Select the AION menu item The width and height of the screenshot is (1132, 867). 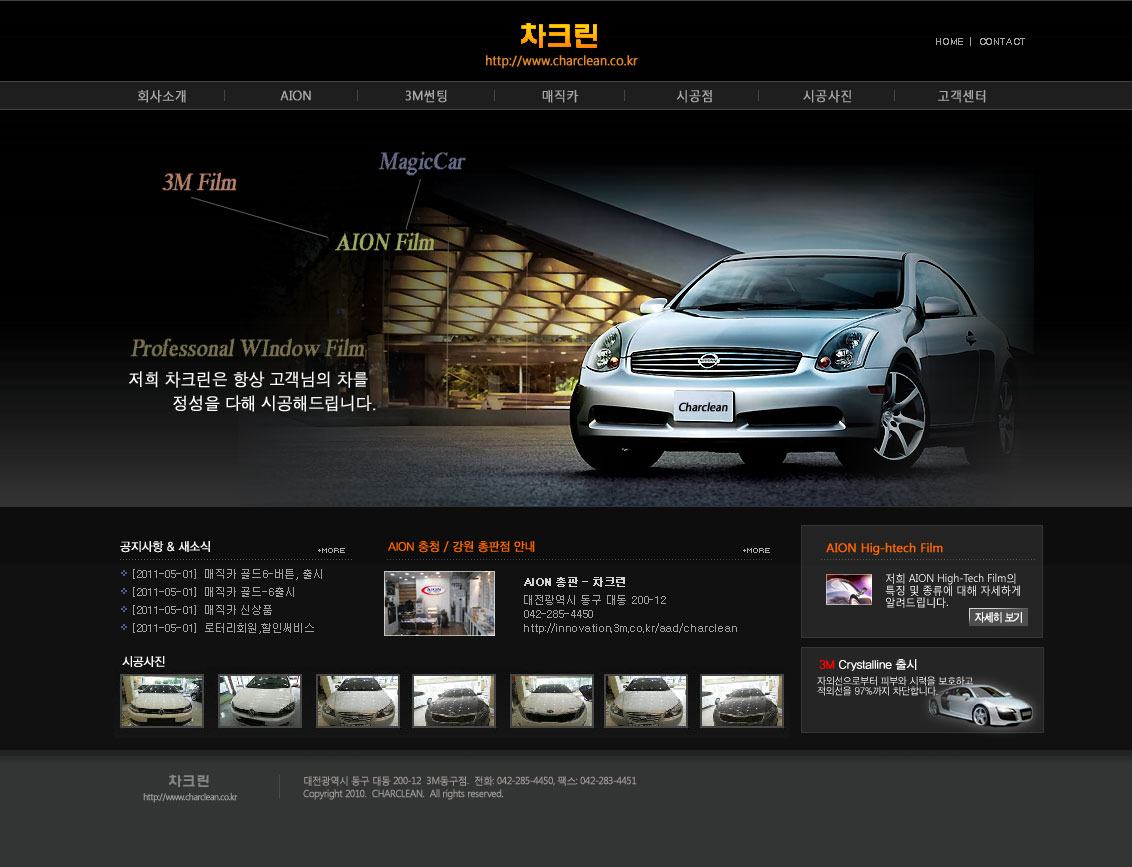(x=296, y=96)
